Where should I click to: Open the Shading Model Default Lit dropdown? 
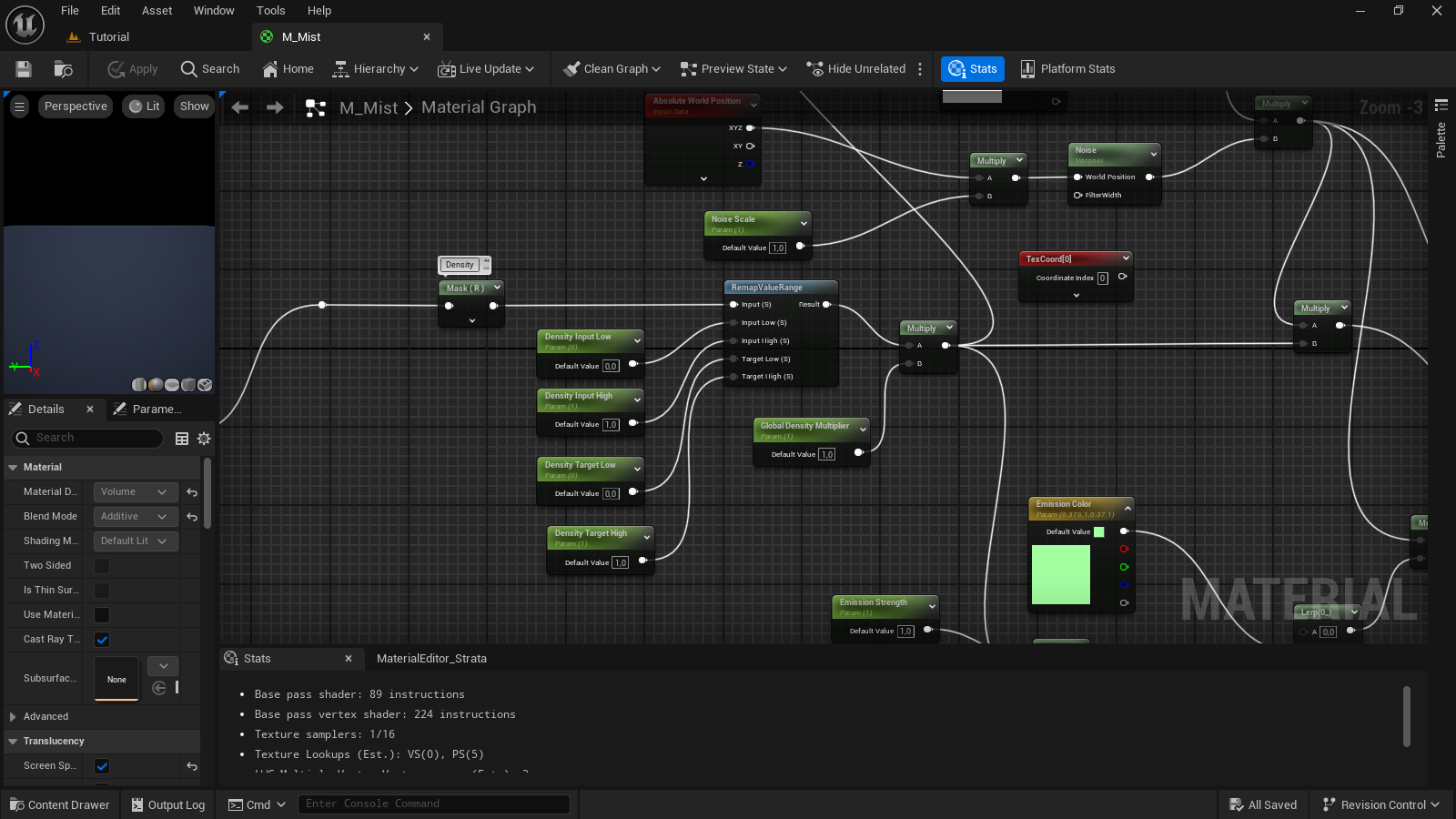pyautogui.click(x=135, y=541)
